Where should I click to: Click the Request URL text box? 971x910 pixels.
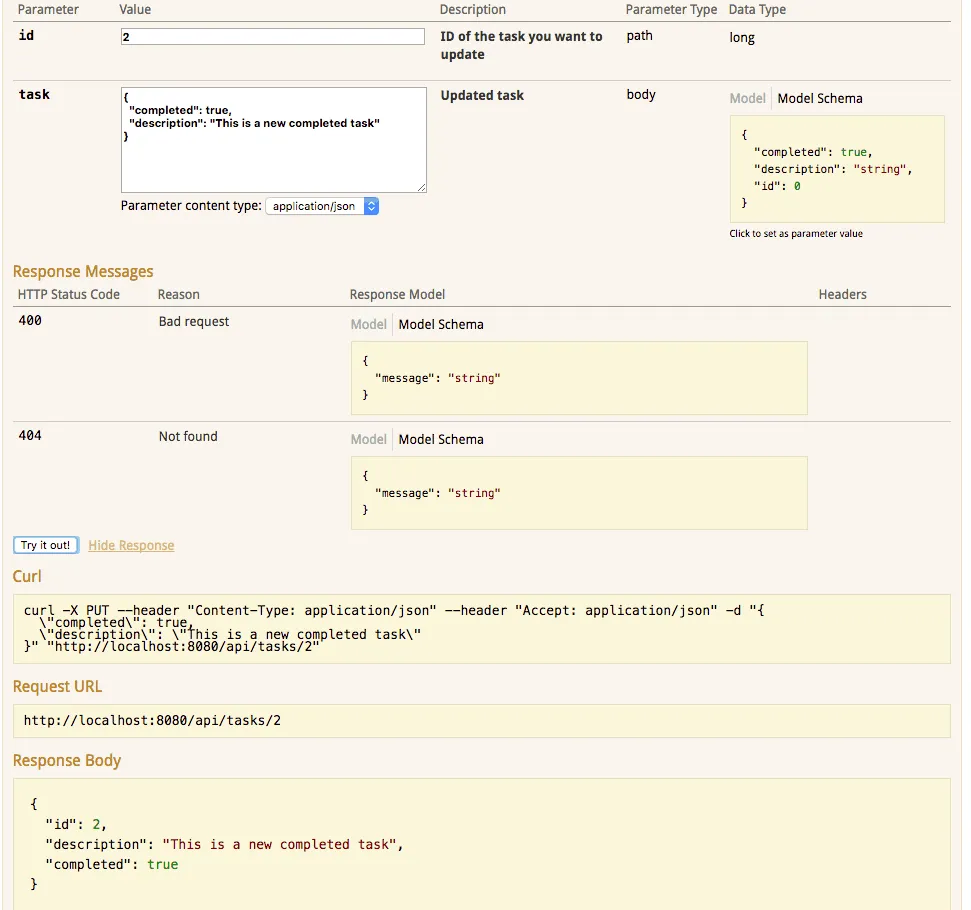(x=481, y=720)
